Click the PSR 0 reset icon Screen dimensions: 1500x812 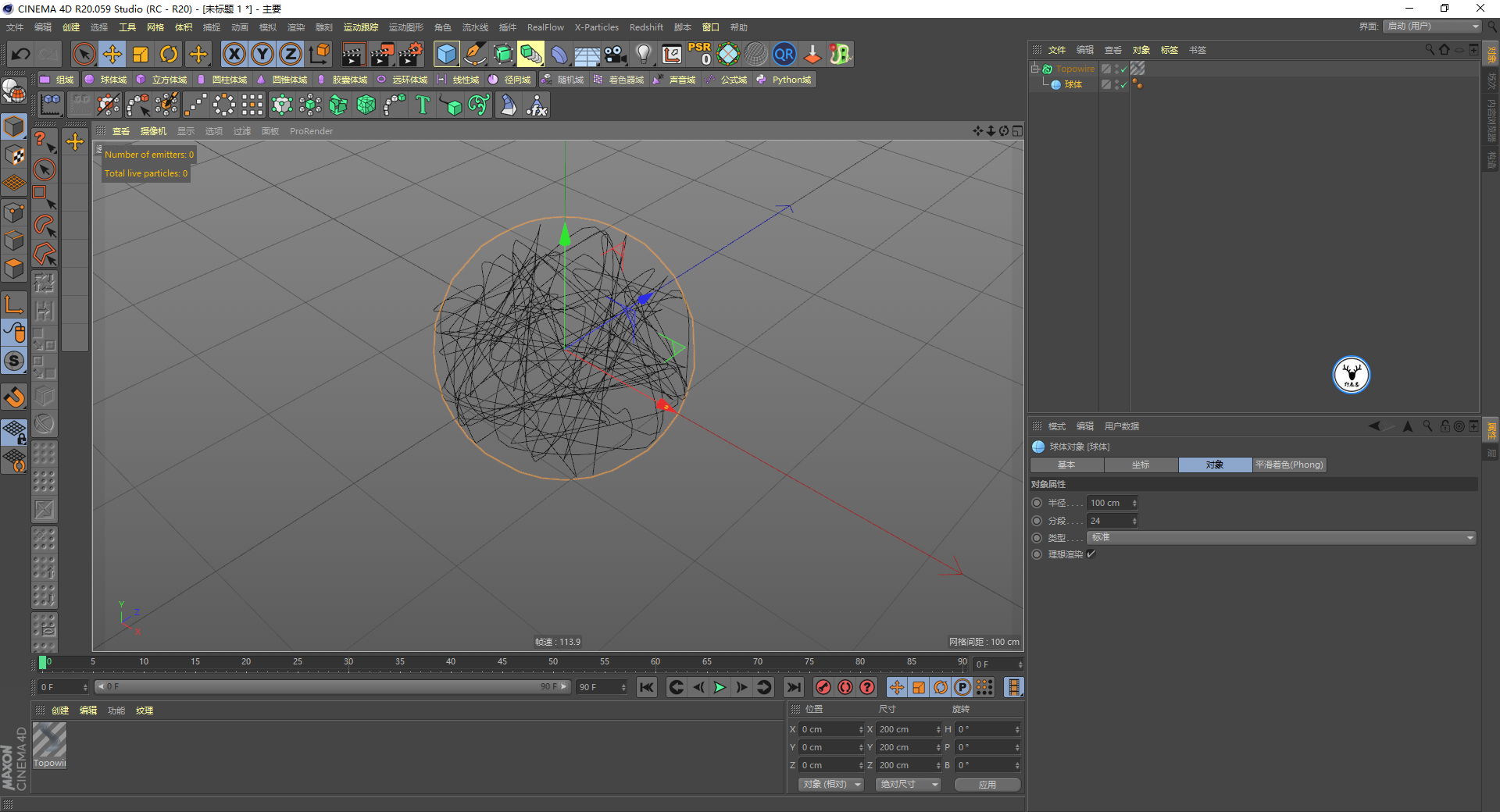700,54
